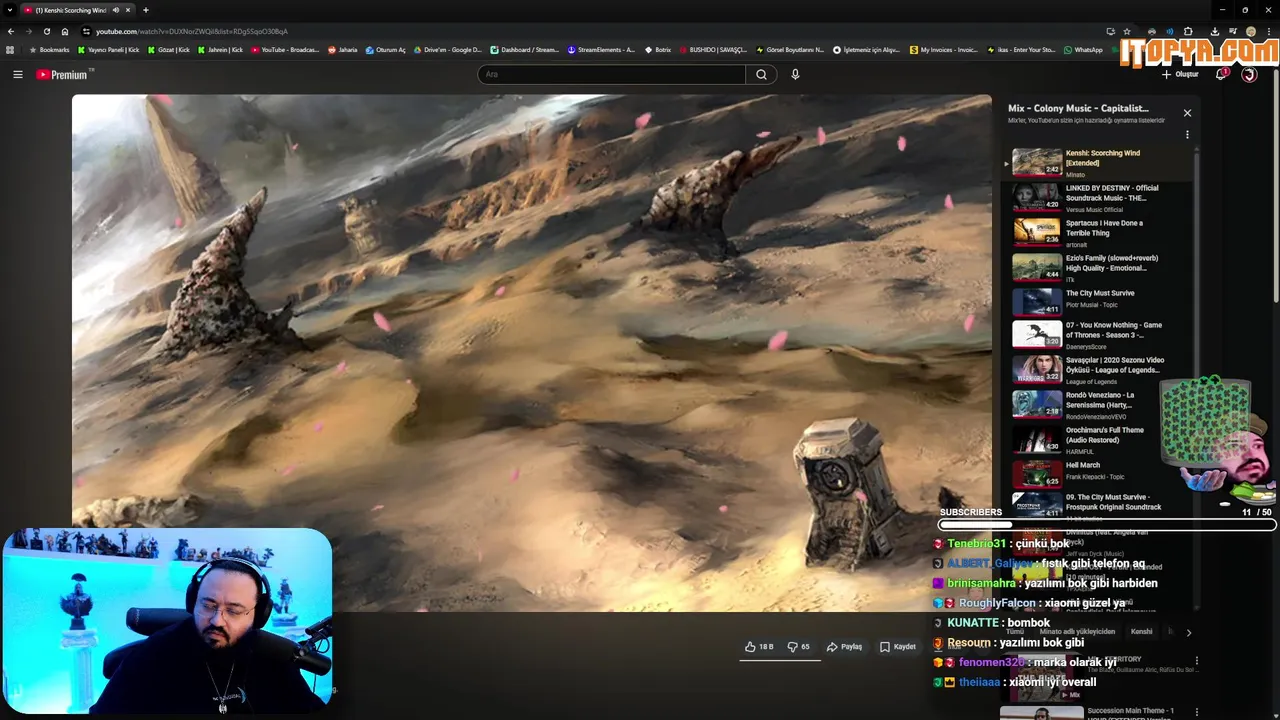Open the options for The BLADE TERRITORY suggestion
The image size is (1280, 720).
click(1196, 661)
